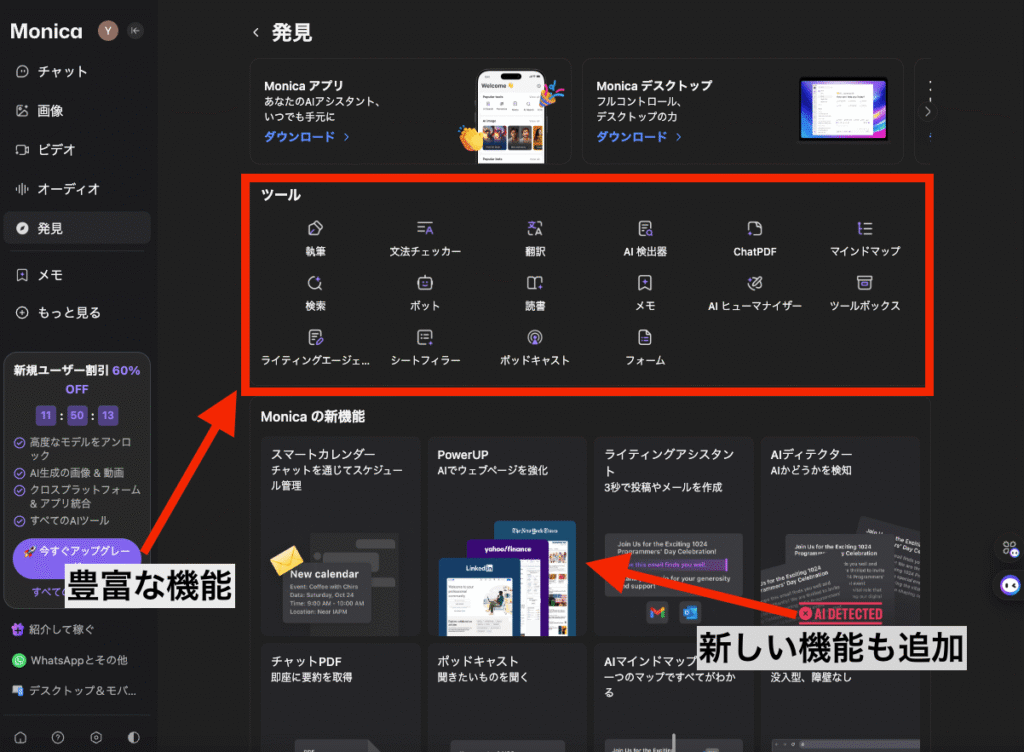Open the メモ tool in the ツール grid
This screenshot has width=1024, height=752.
click(x=645, y=293)
